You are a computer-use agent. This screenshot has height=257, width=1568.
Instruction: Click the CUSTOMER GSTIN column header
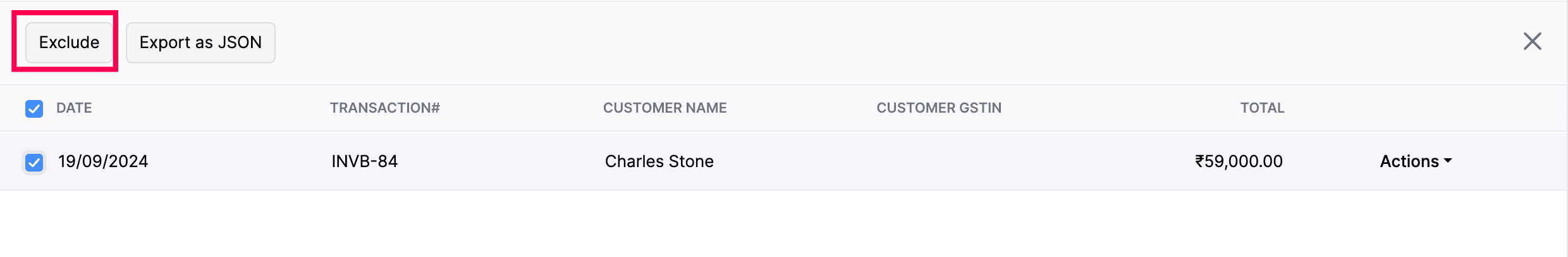point(938,108)
